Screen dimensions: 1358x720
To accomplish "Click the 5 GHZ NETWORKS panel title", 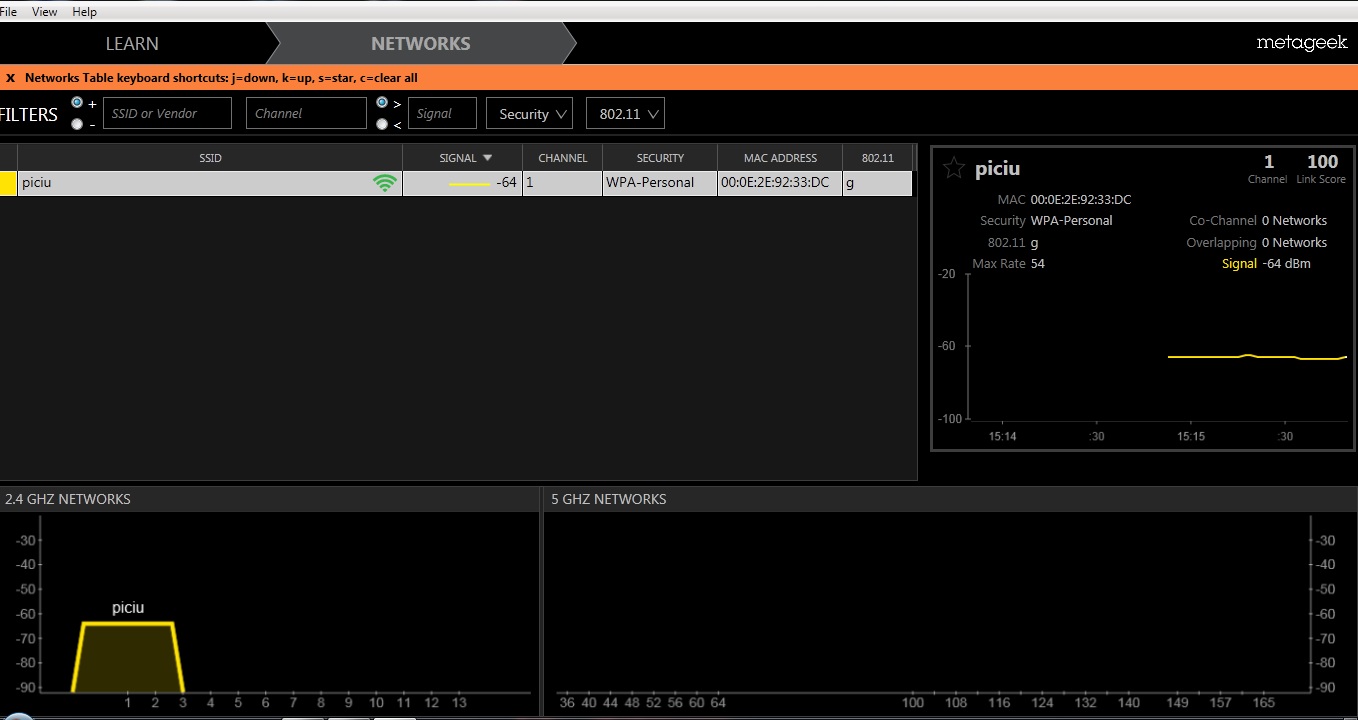I will (x=609, y=499).
